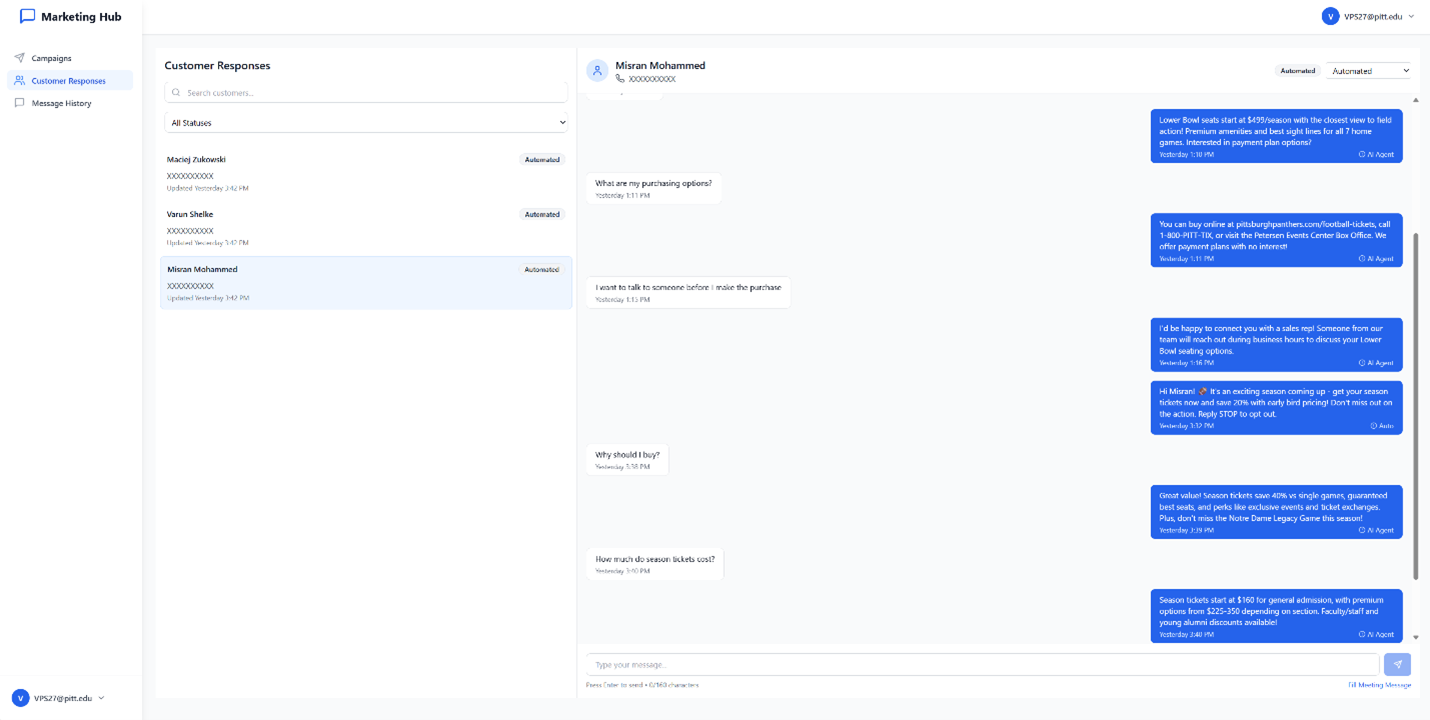Click the phone icon under contact name
1430x720 pixels.
[620, 79]
